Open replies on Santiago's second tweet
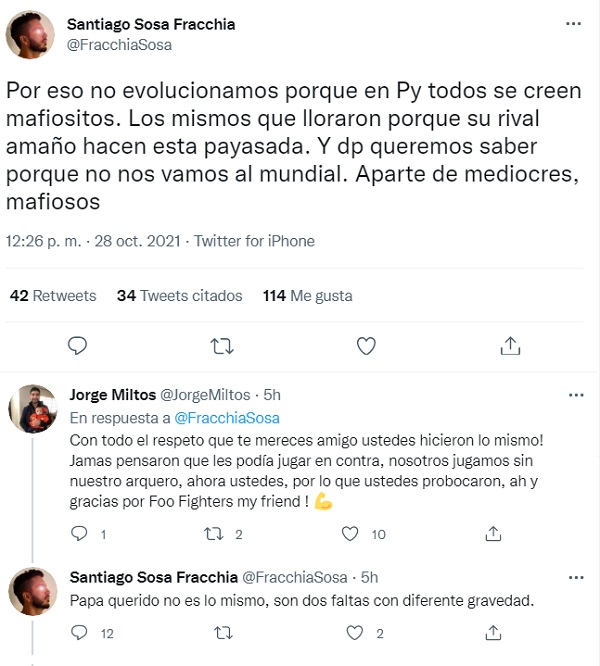The height and width of the screenshot is (666, 600). pyautogui.click(x=79, y=633)
